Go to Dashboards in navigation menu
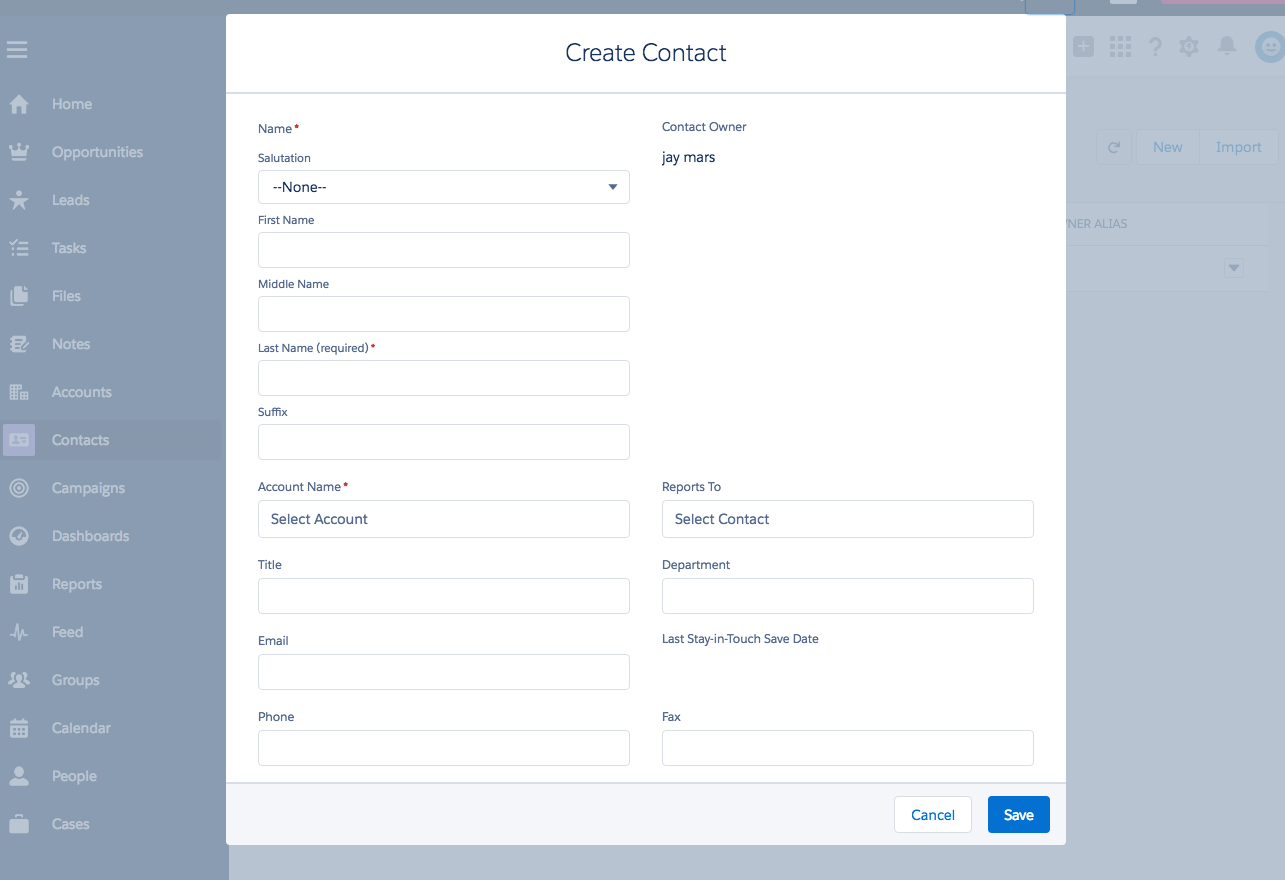Viewport: 1285px width, 880px height. 91,536
